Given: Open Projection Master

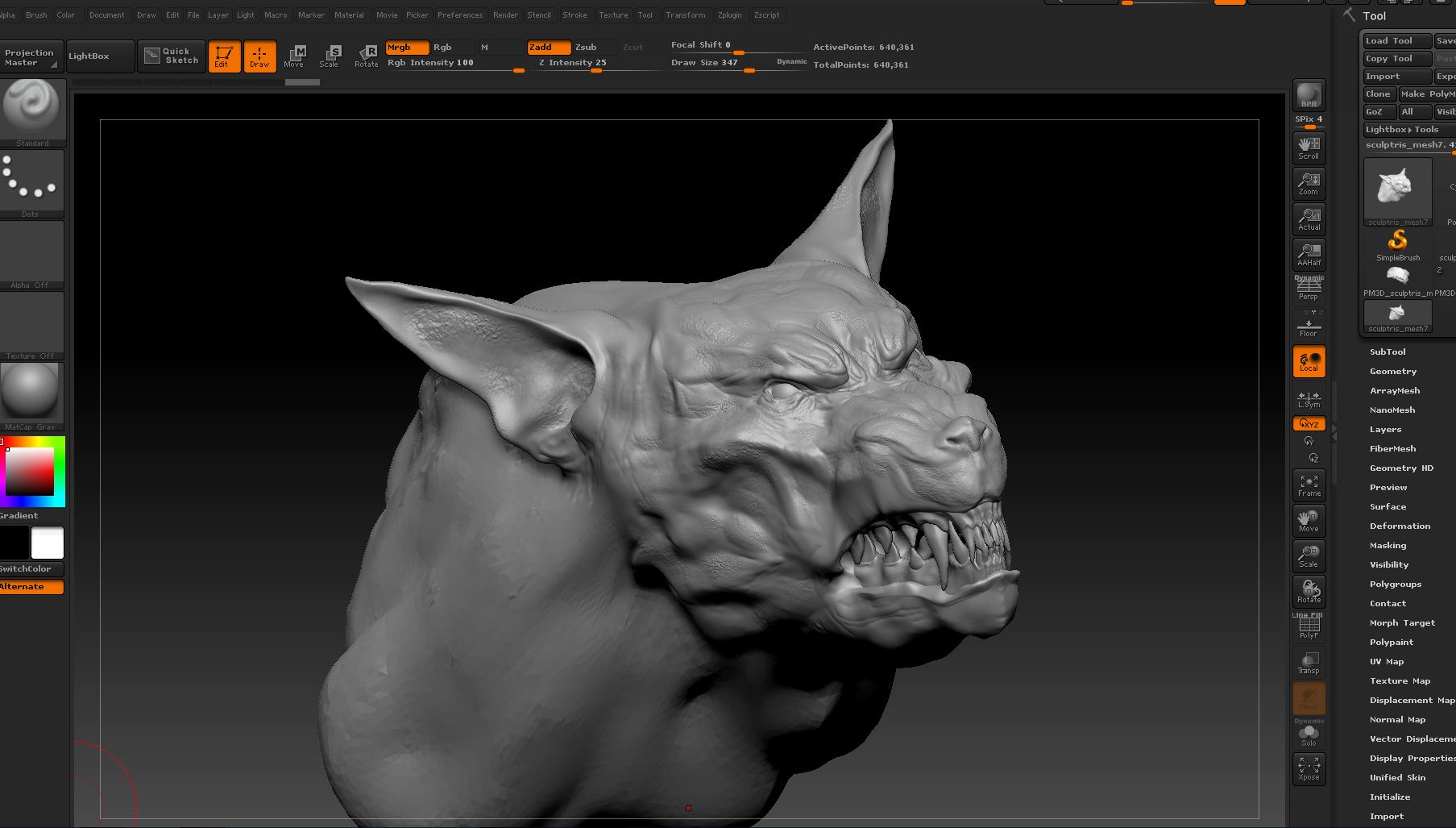Looking at the screenshot, I should point(31,56).
